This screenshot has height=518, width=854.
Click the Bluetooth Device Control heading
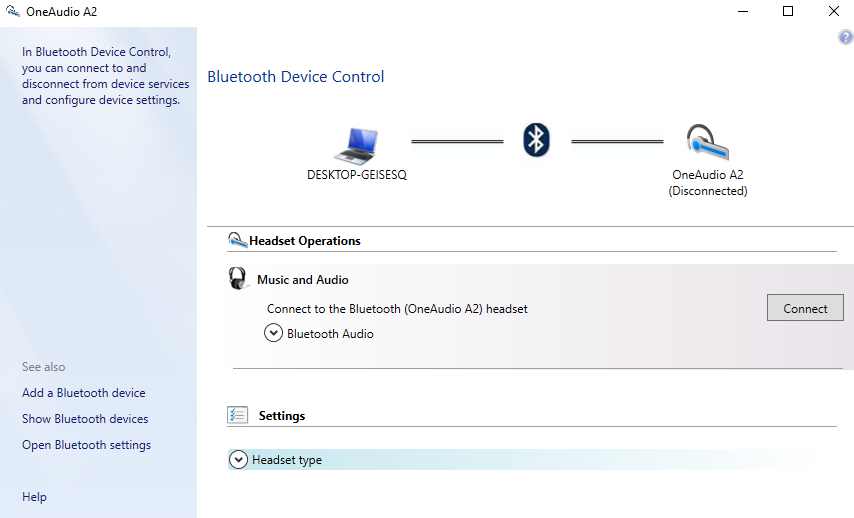click(296, 77)
